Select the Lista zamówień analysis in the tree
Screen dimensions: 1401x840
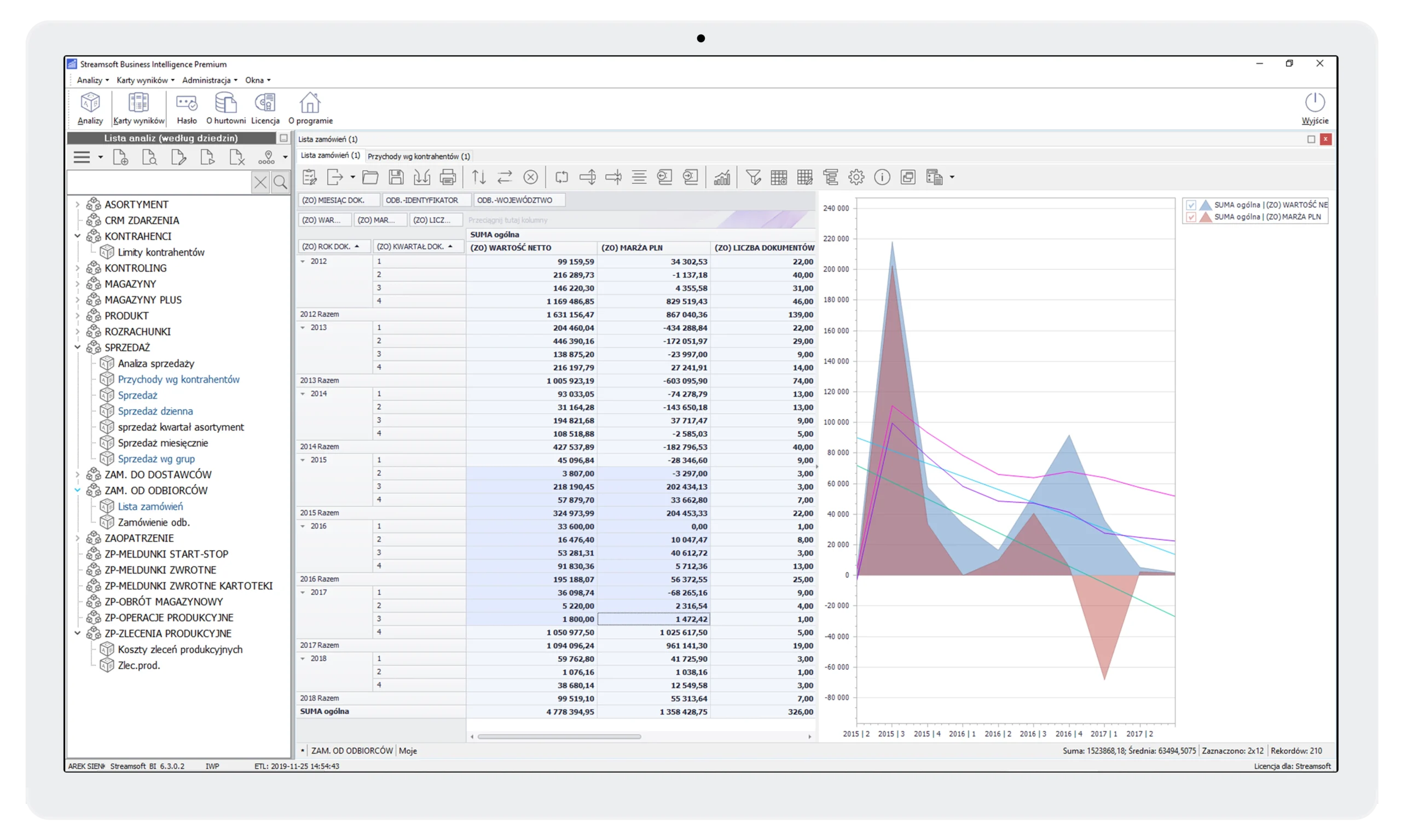tap(149, 506)
